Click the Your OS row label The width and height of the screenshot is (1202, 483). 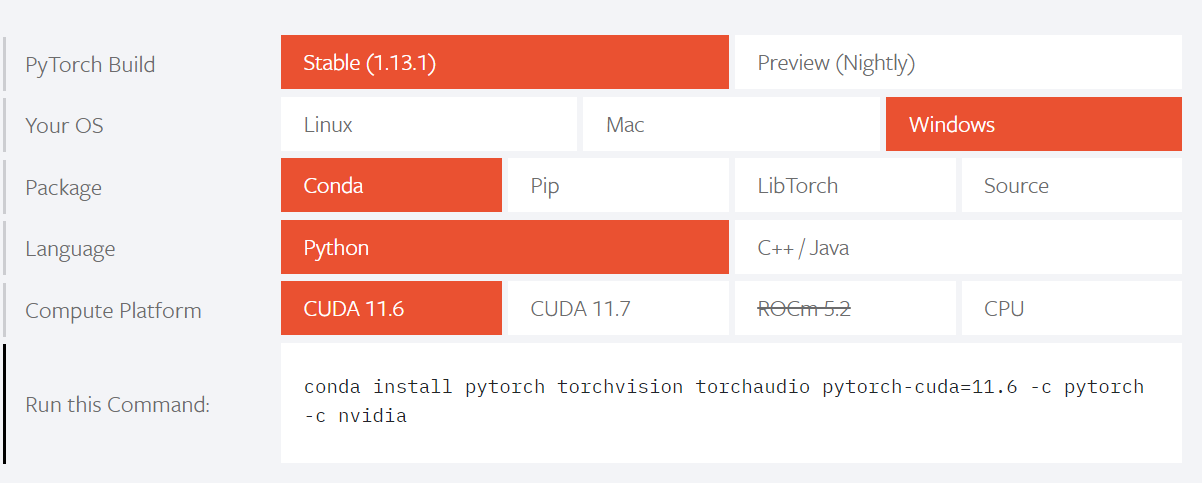(x=64, y=126)
